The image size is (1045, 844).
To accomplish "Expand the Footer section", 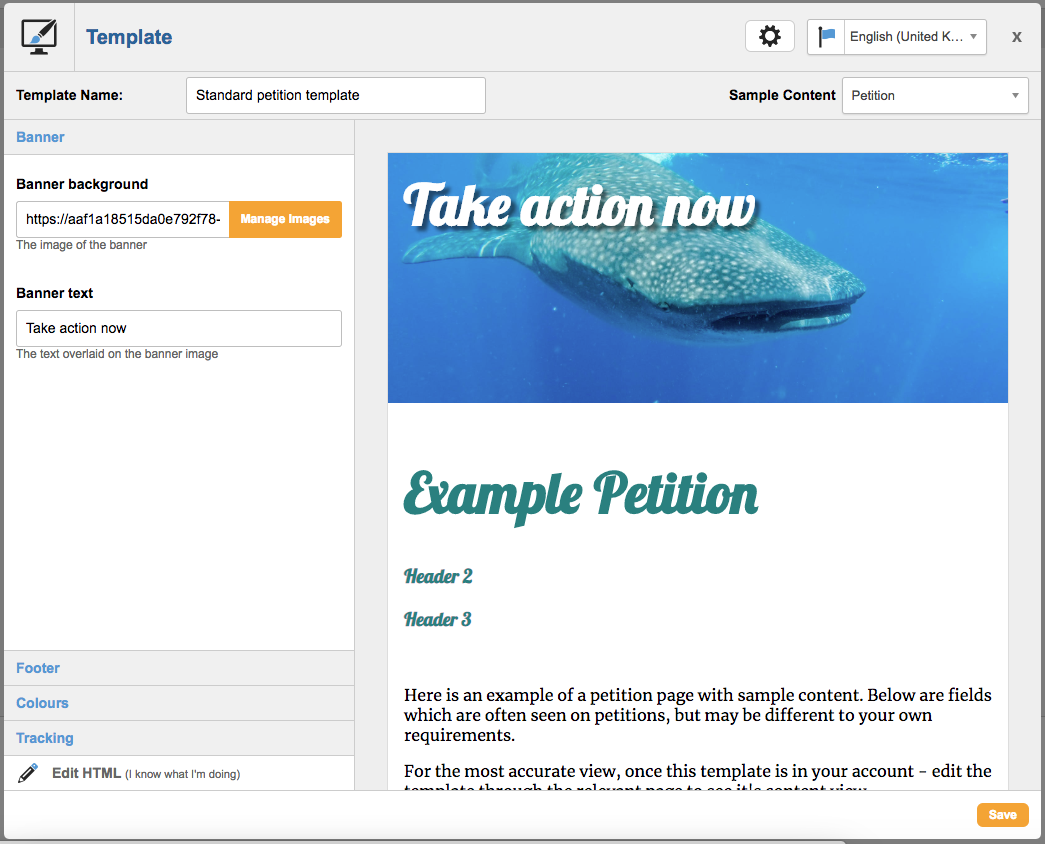I will pos(38,668).
